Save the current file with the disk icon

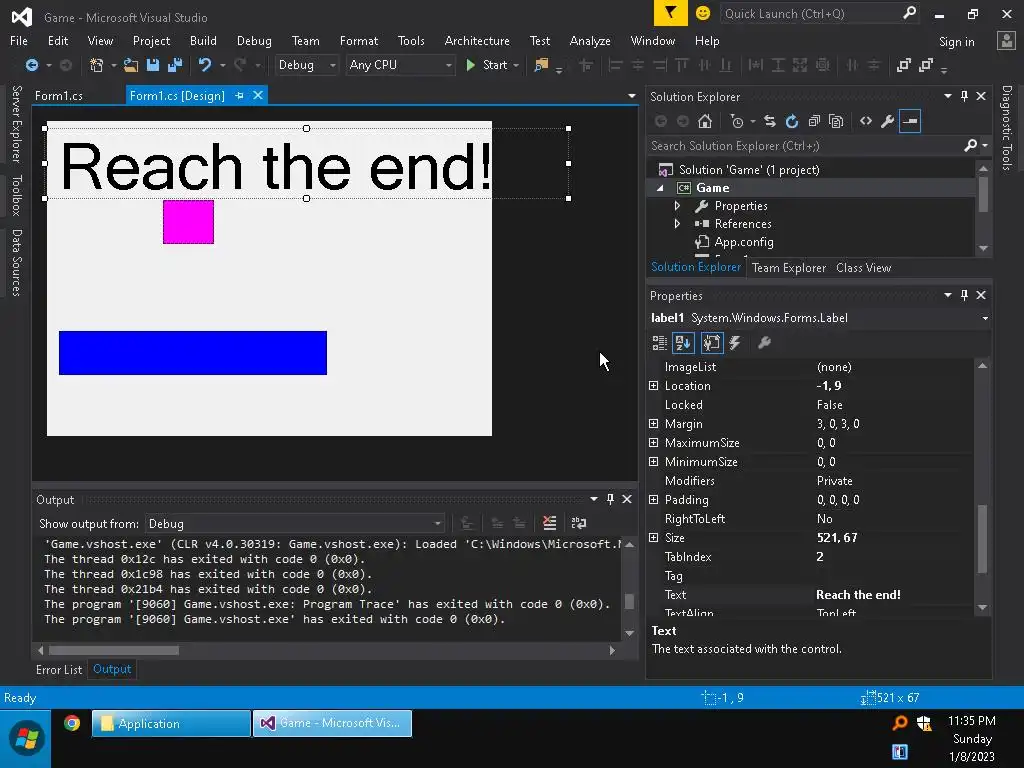point(153,65)
